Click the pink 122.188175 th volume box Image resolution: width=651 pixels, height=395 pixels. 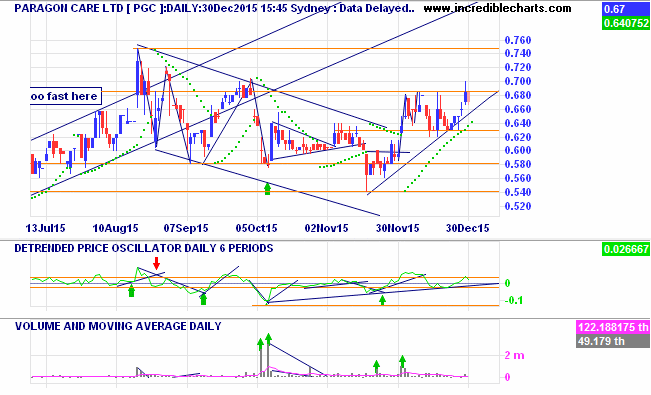coord(613,327)
